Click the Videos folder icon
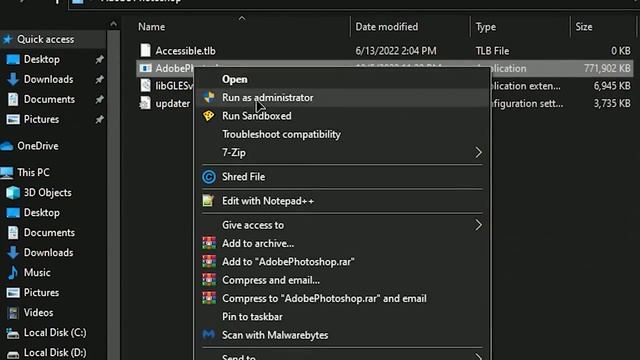Viewport: 640px width, 360px height. tap(13, 312)
